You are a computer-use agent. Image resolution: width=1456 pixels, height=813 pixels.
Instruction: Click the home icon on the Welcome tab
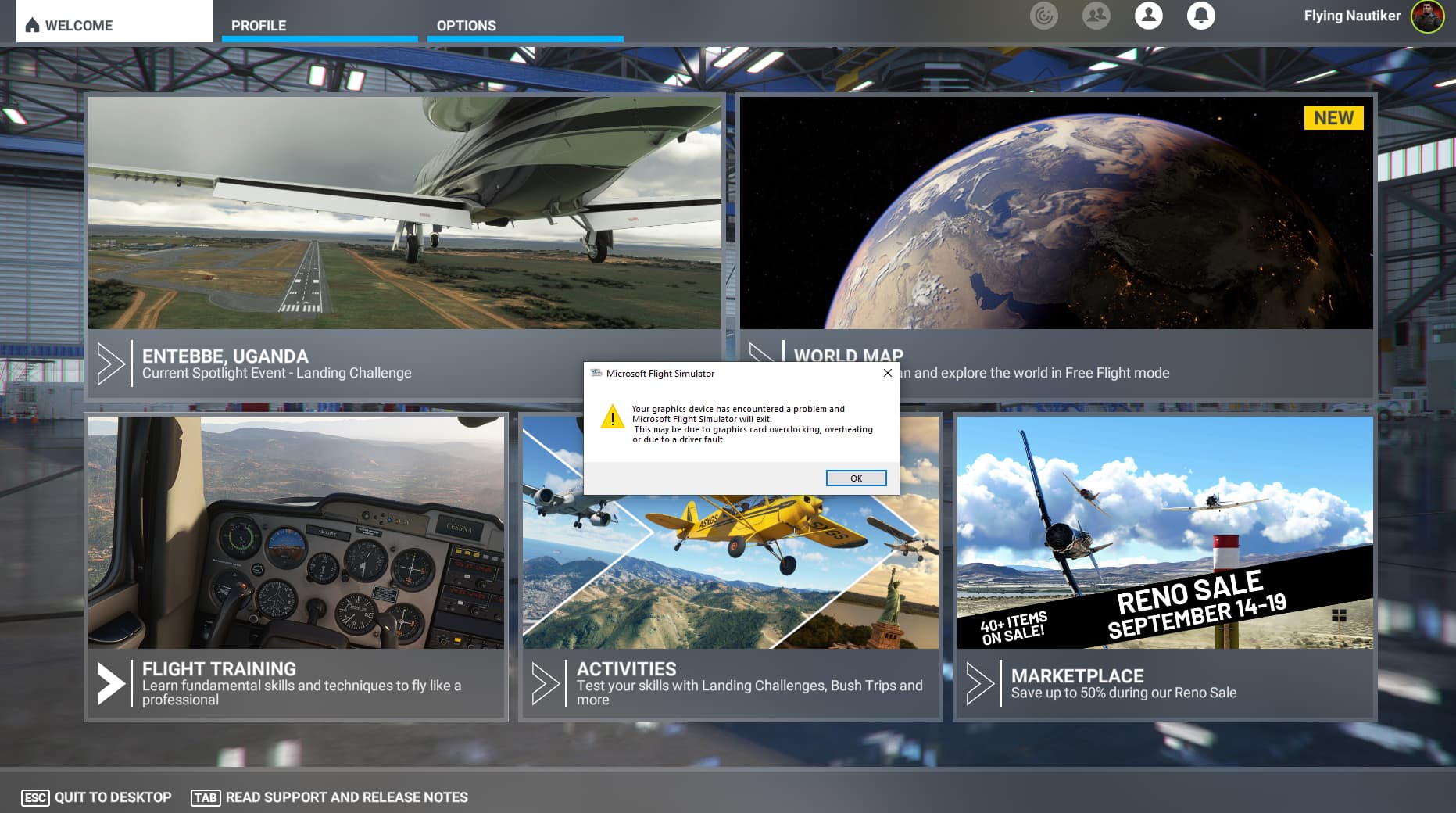pyautogui.click(x=31, y=24)
